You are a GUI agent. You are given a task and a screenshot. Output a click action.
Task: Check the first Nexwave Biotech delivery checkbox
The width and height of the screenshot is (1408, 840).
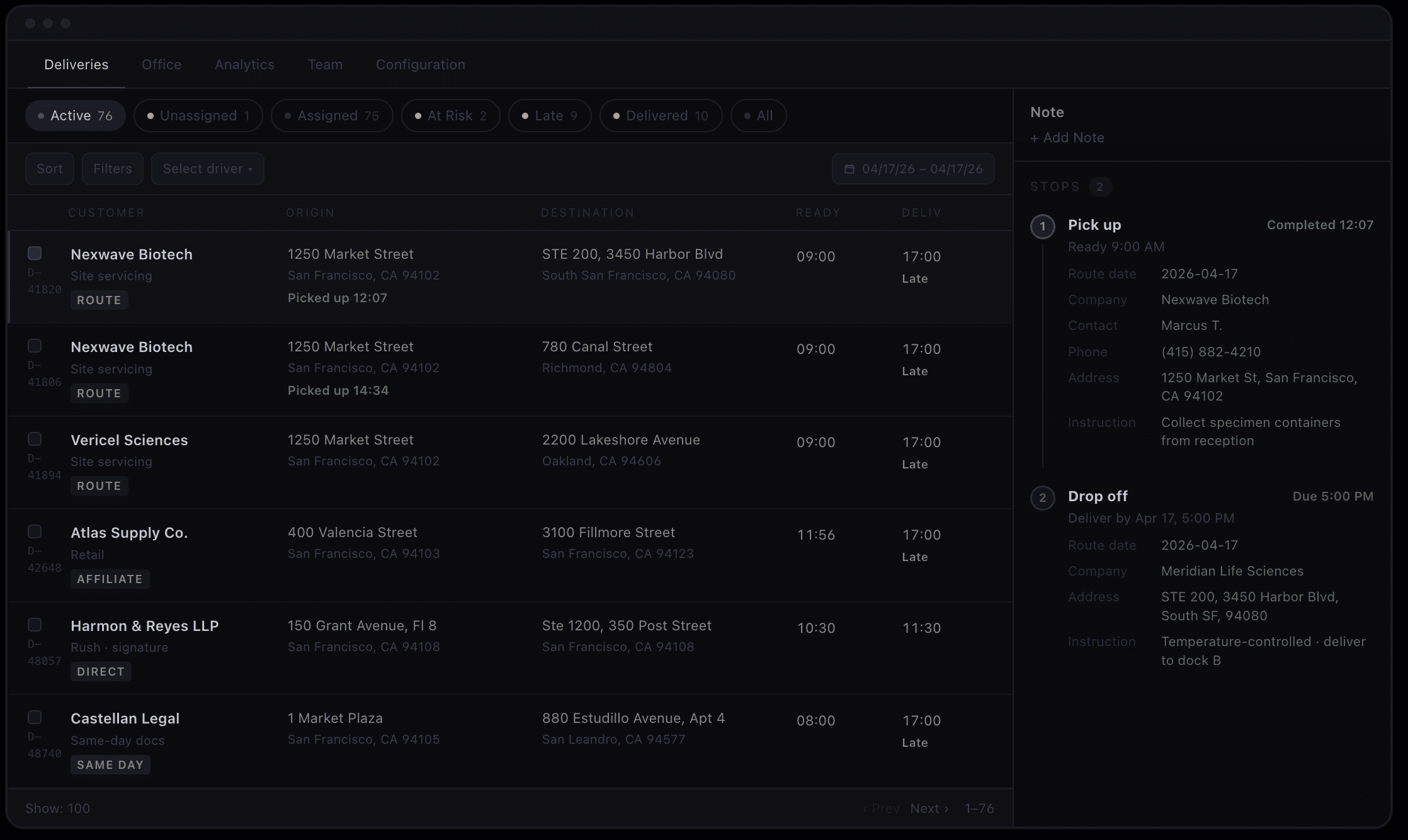[x=35, y=253]
